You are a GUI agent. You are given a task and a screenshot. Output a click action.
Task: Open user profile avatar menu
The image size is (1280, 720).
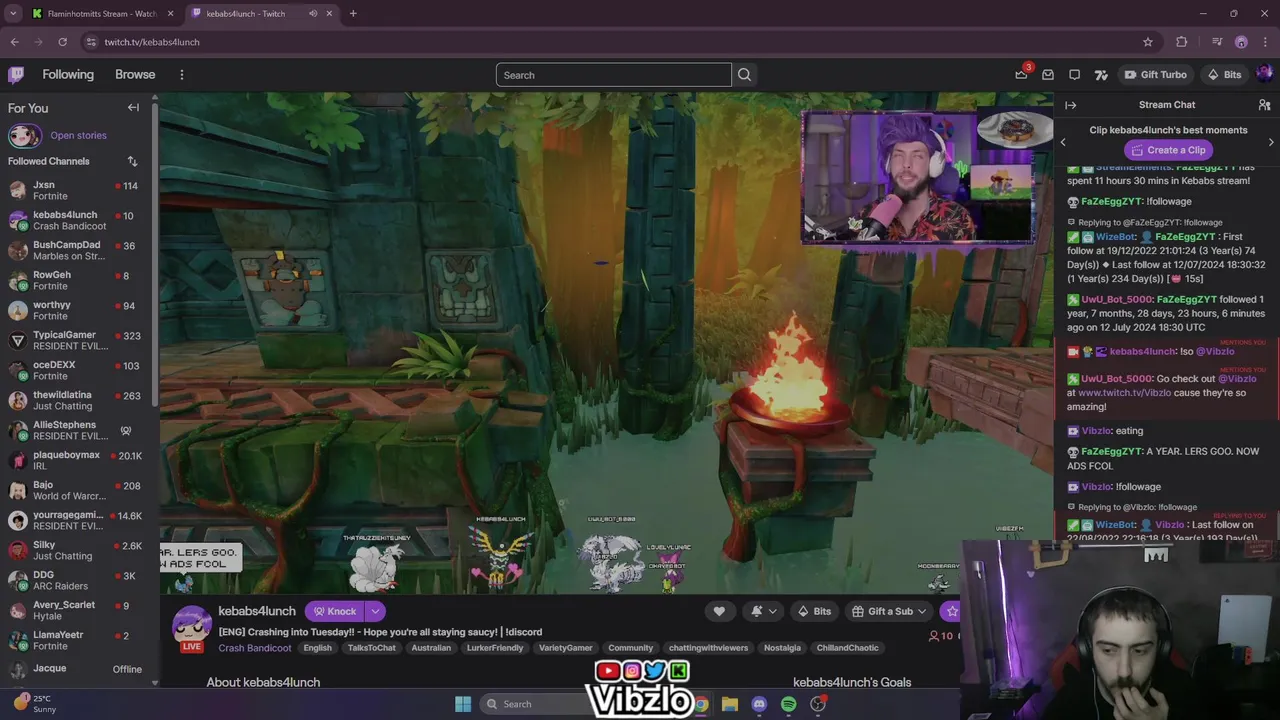click(1265, 74)
